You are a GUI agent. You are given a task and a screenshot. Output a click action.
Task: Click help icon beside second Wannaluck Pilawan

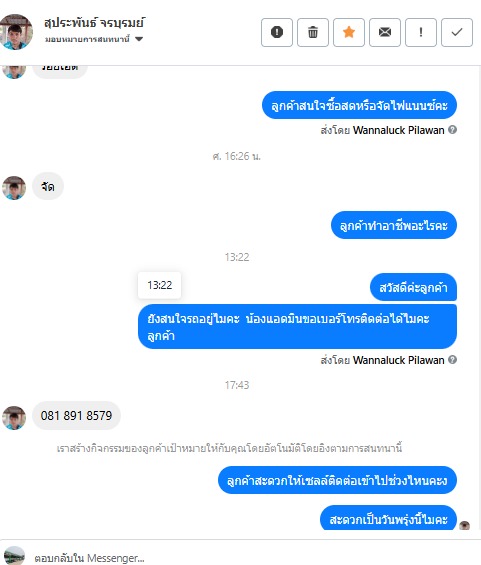453,360
